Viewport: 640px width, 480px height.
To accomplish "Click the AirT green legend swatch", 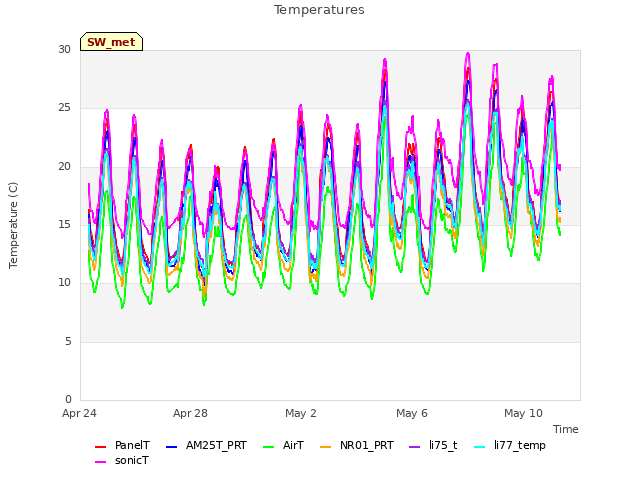I will tap(269, 447).
